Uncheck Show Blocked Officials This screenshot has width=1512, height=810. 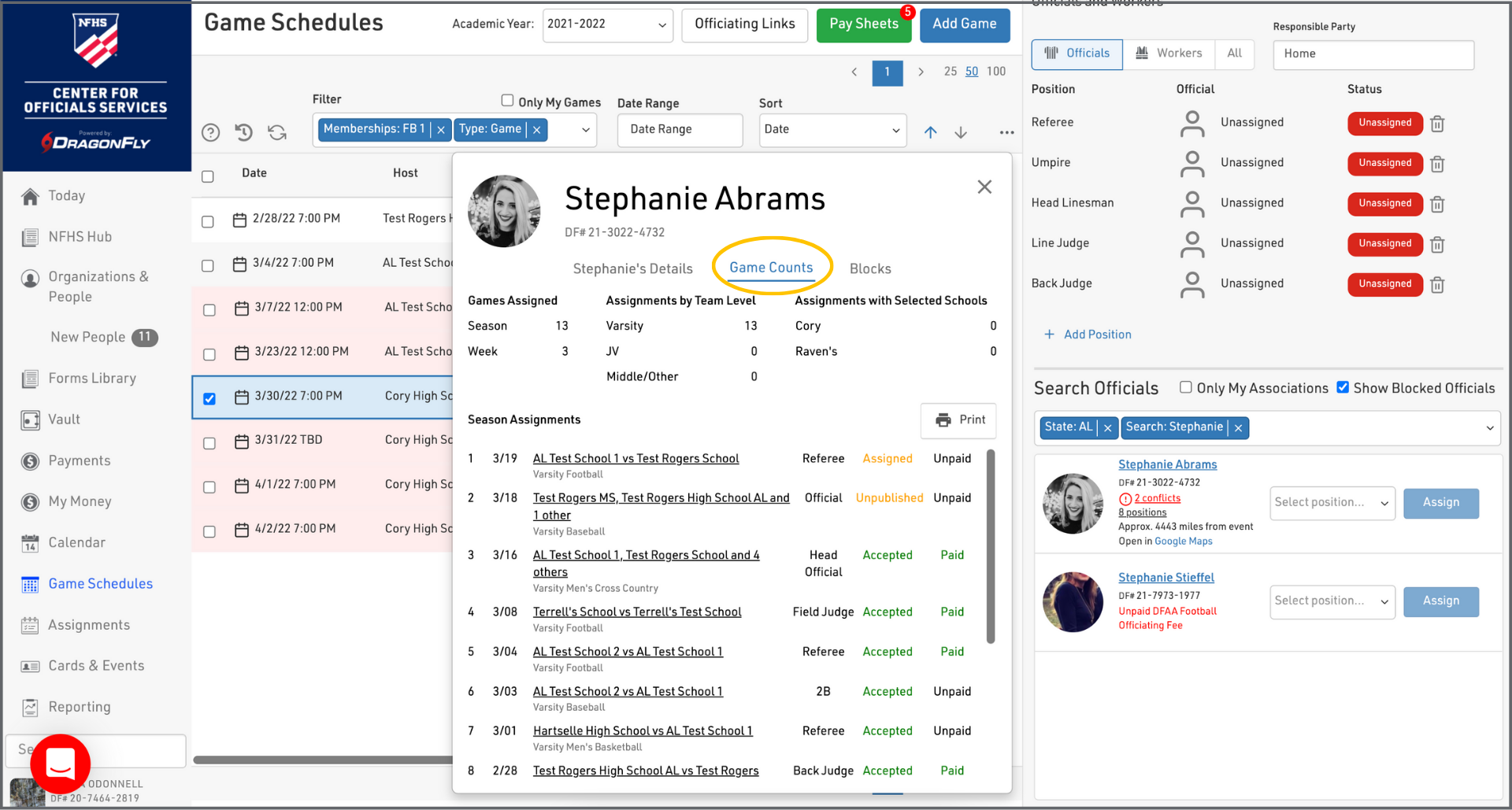[1343, 387]
